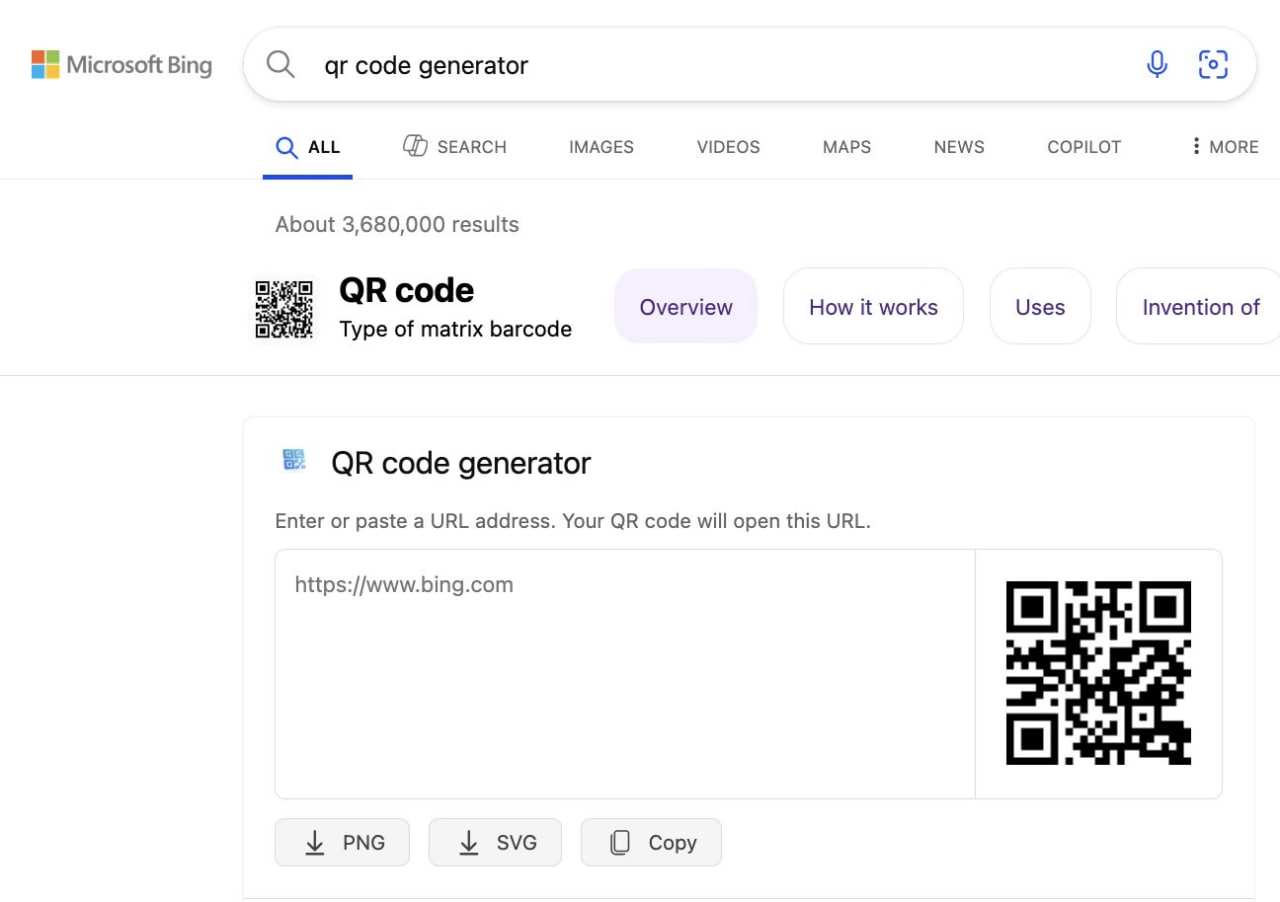Screen dimensions: 1280x902
Task: Open the IMAGES tab
Action: [x=601, y=147]
